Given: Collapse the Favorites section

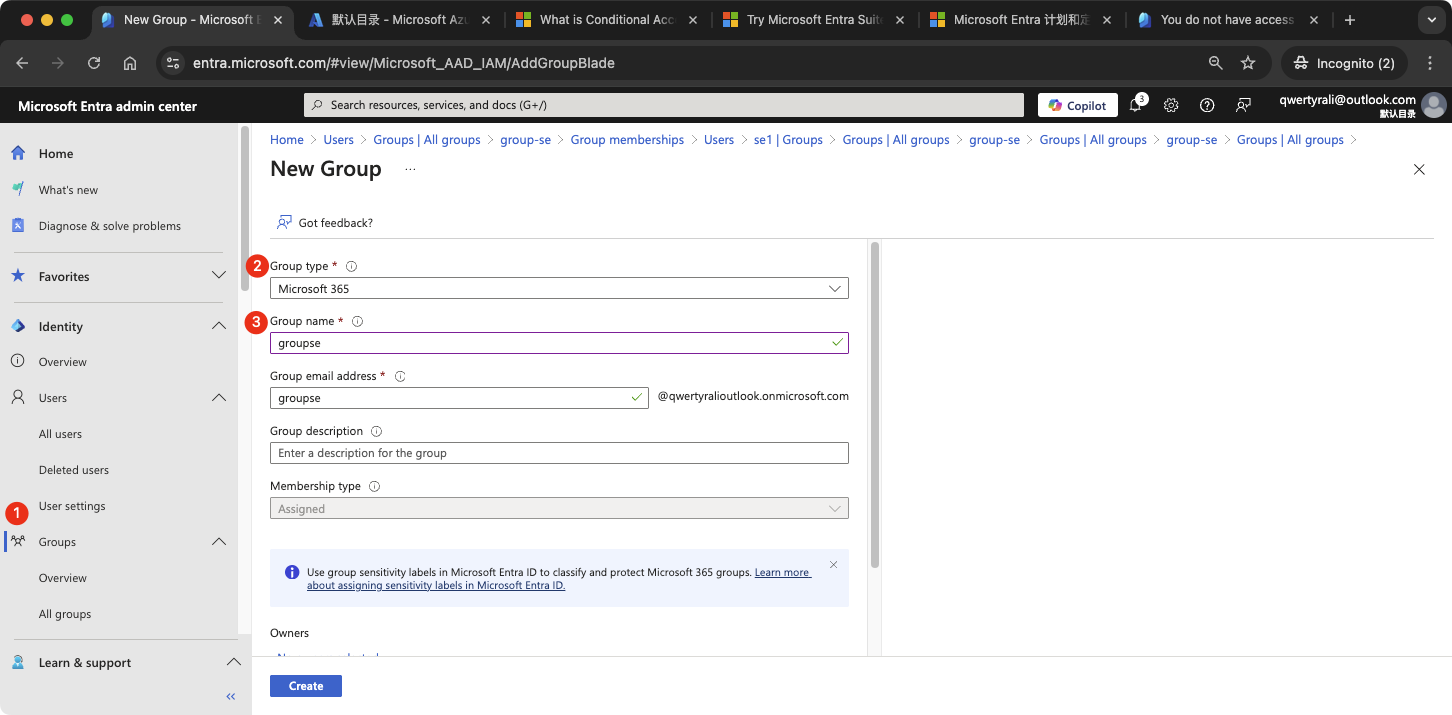Looking at the screenshot, I should [x=219, y=275].
